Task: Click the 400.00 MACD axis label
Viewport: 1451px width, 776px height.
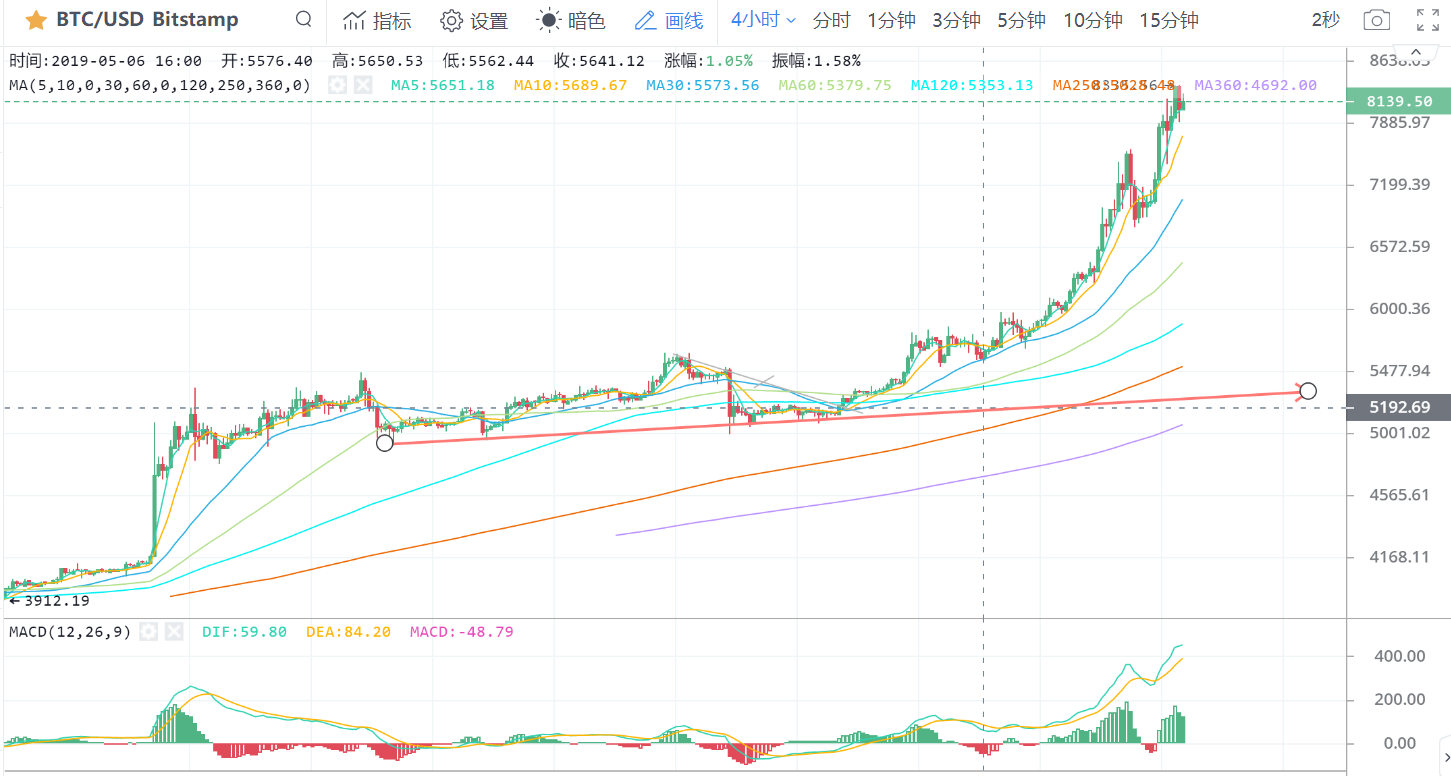Action: 1400,656
